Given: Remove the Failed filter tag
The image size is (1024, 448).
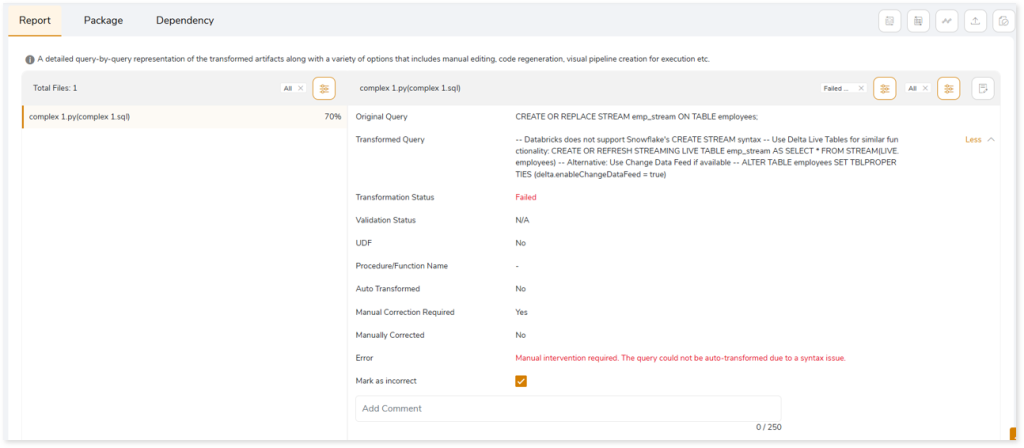Looking at the screenshot, I should (x=861, y=88).
